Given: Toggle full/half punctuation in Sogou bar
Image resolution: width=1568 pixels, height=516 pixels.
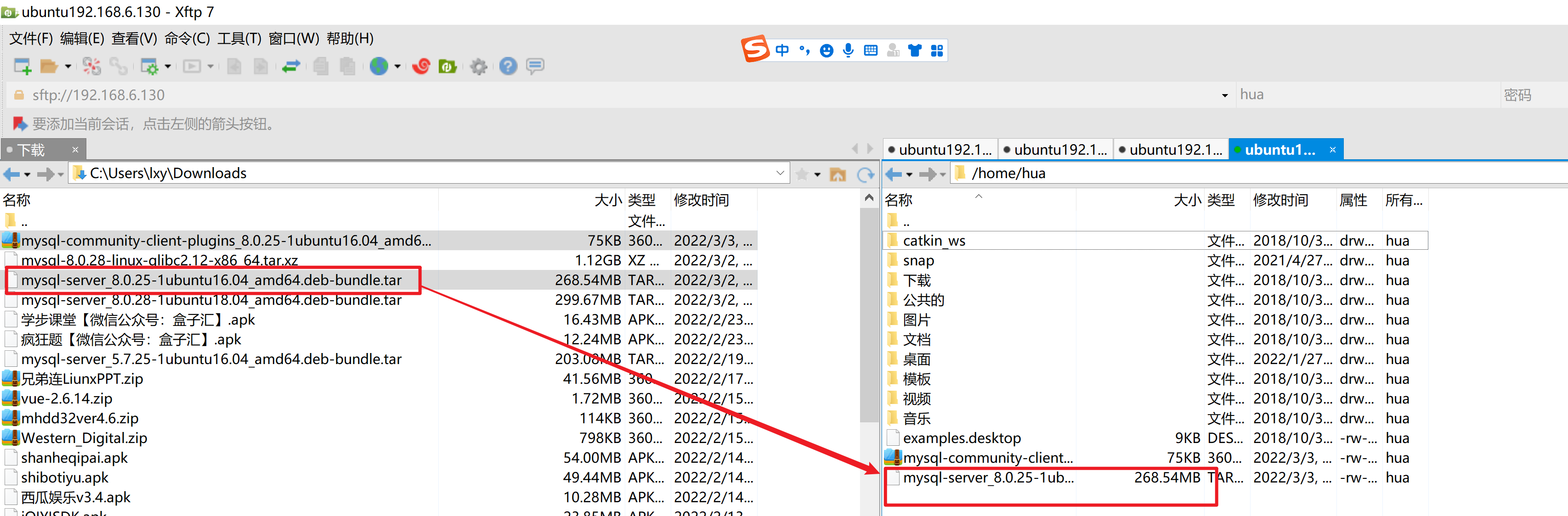Looking at the screenshot, I should tap(805, 50).
